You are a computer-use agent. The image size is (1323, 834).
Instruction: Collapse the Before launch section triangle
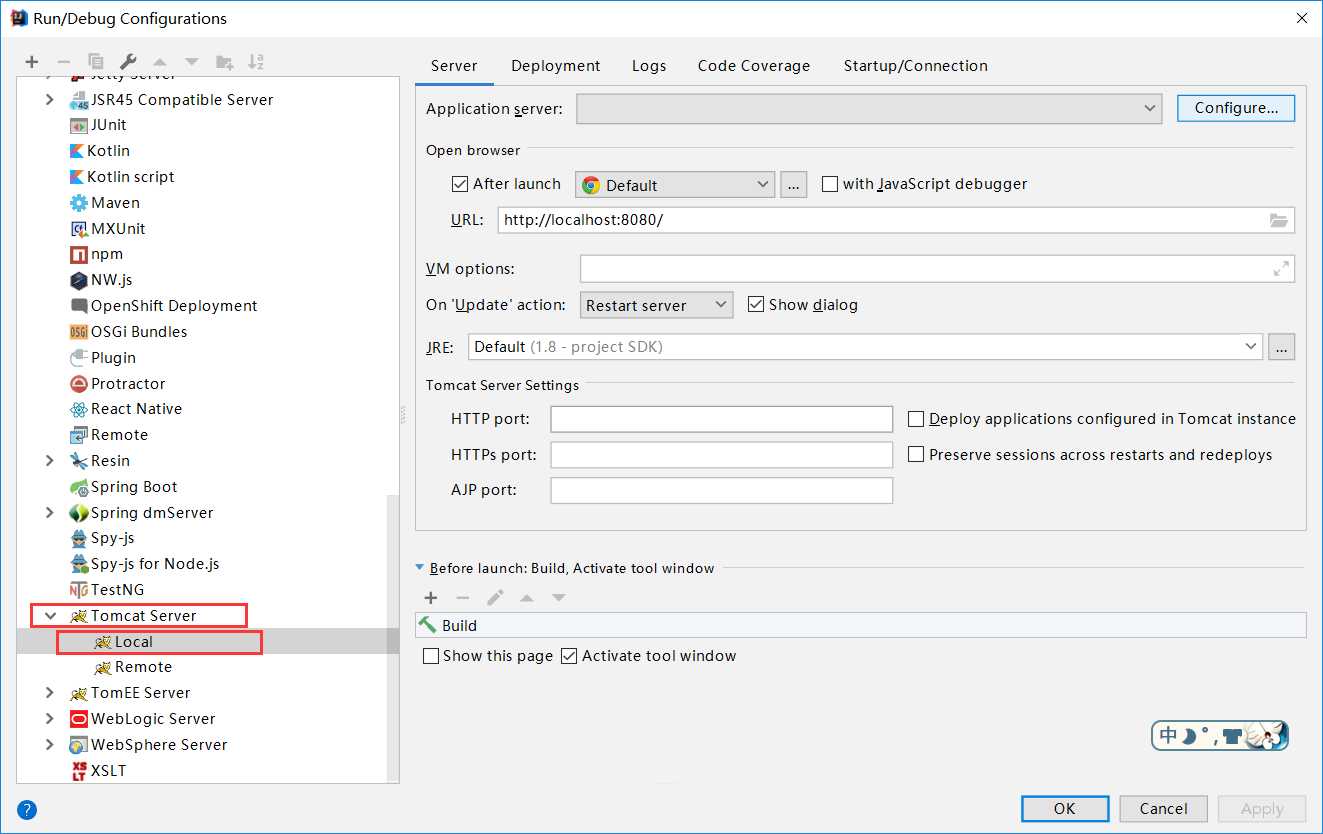point(420,568)
